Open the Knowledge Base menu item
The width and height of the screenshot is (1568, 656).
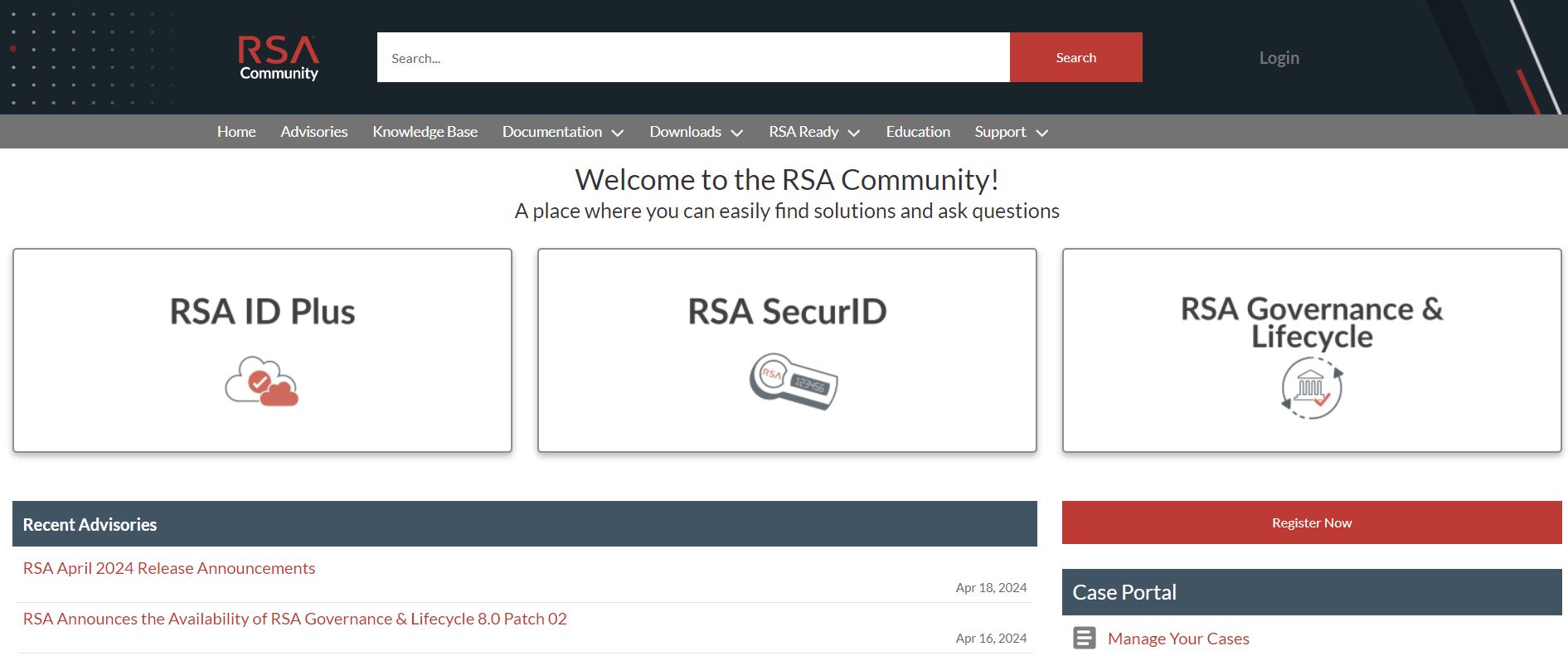point(425,132)
